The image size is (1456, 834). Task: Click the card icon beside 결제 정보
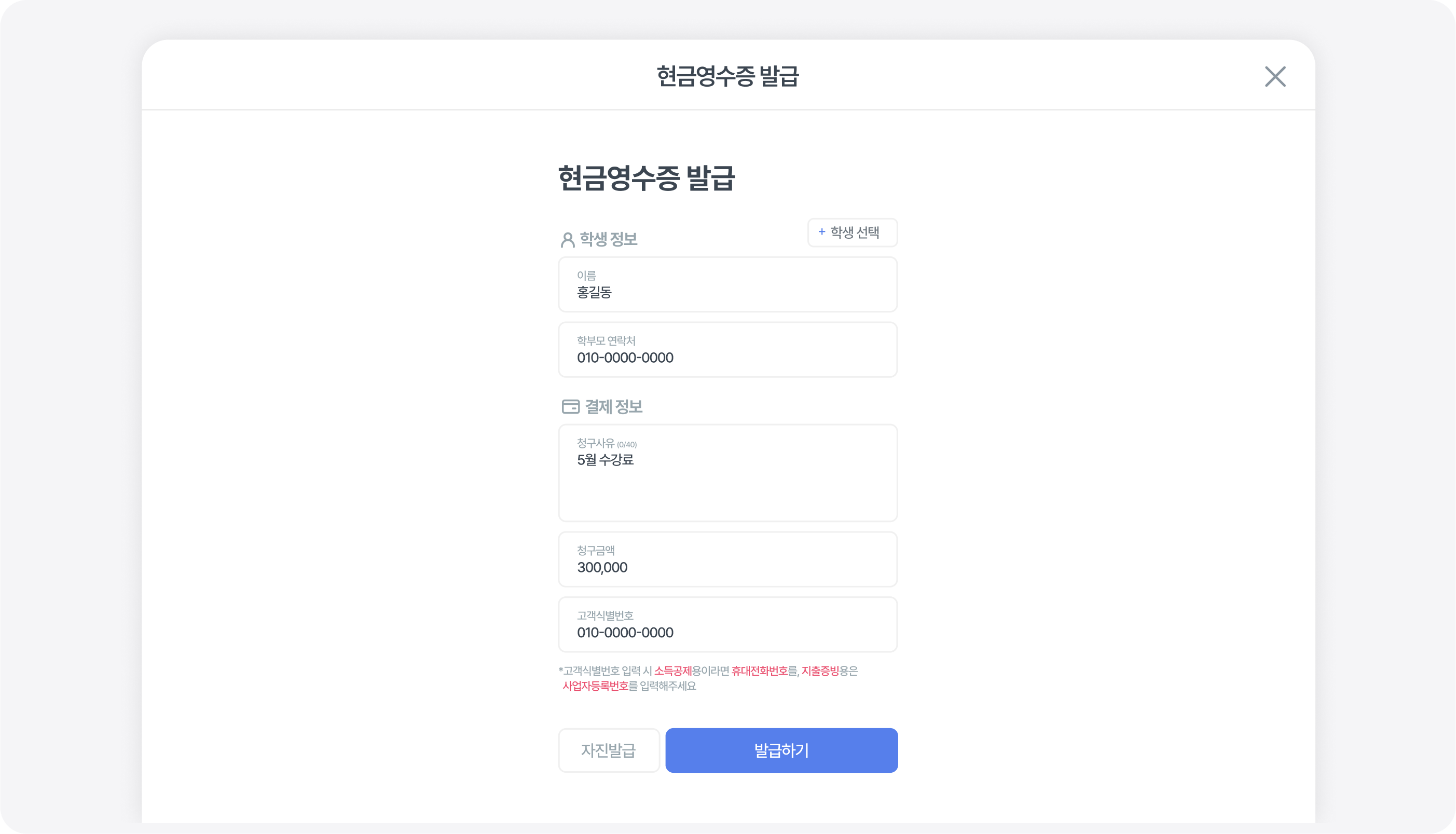570,407
